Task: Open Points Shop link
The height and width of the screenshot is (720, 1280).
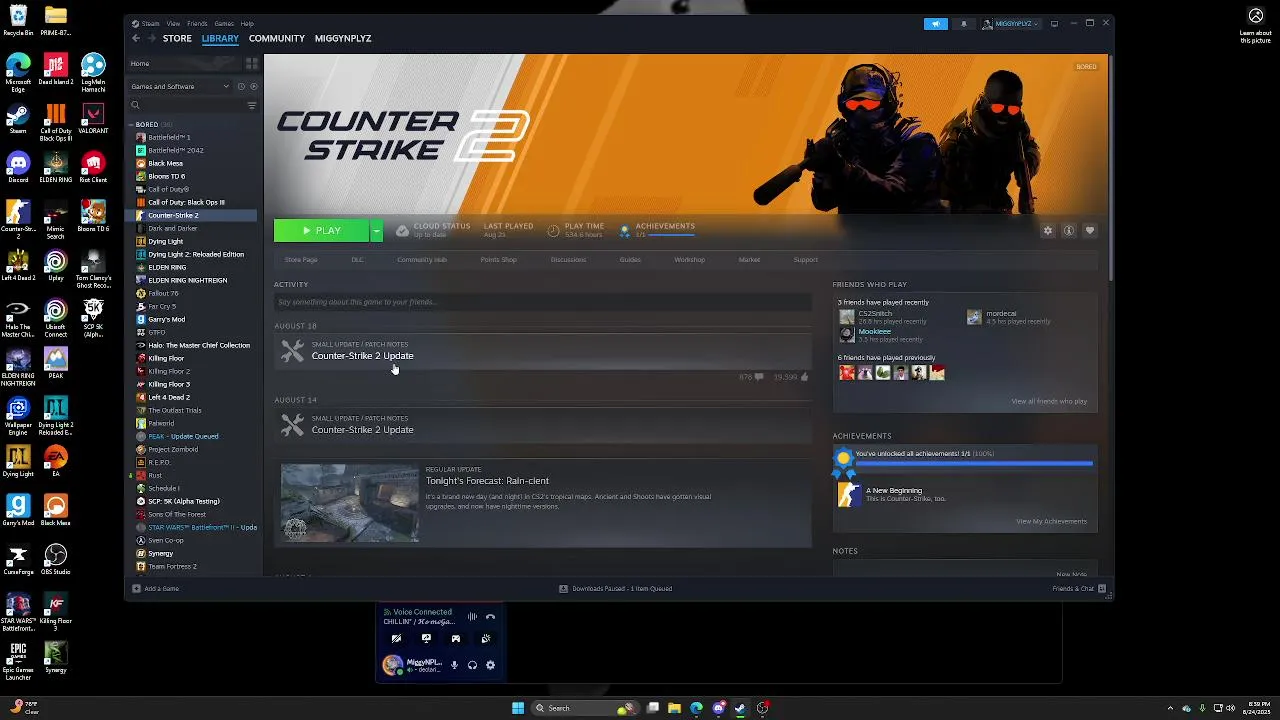Action: coord(498,260)
